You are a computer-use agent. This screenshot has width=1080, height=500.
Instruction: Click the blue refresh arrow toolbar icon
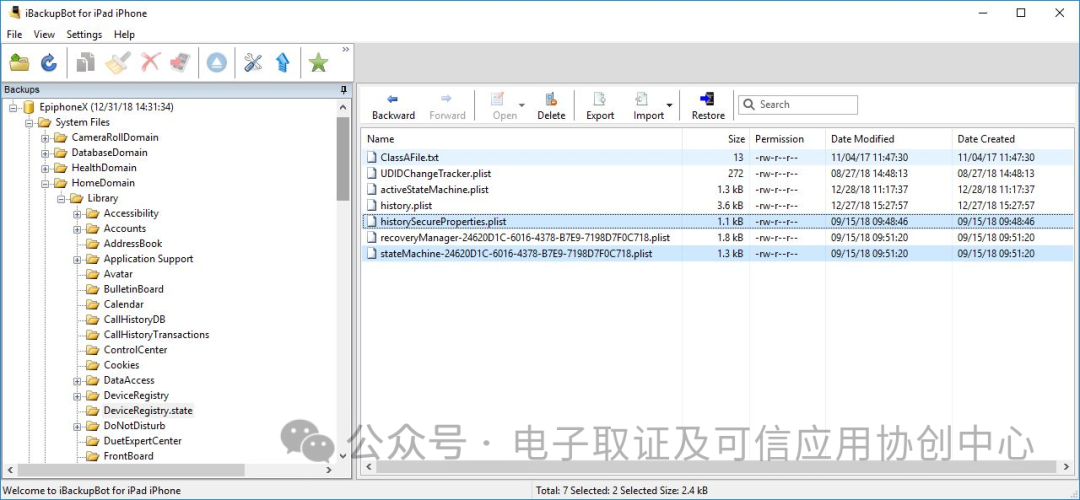click(x=49, y=63)
